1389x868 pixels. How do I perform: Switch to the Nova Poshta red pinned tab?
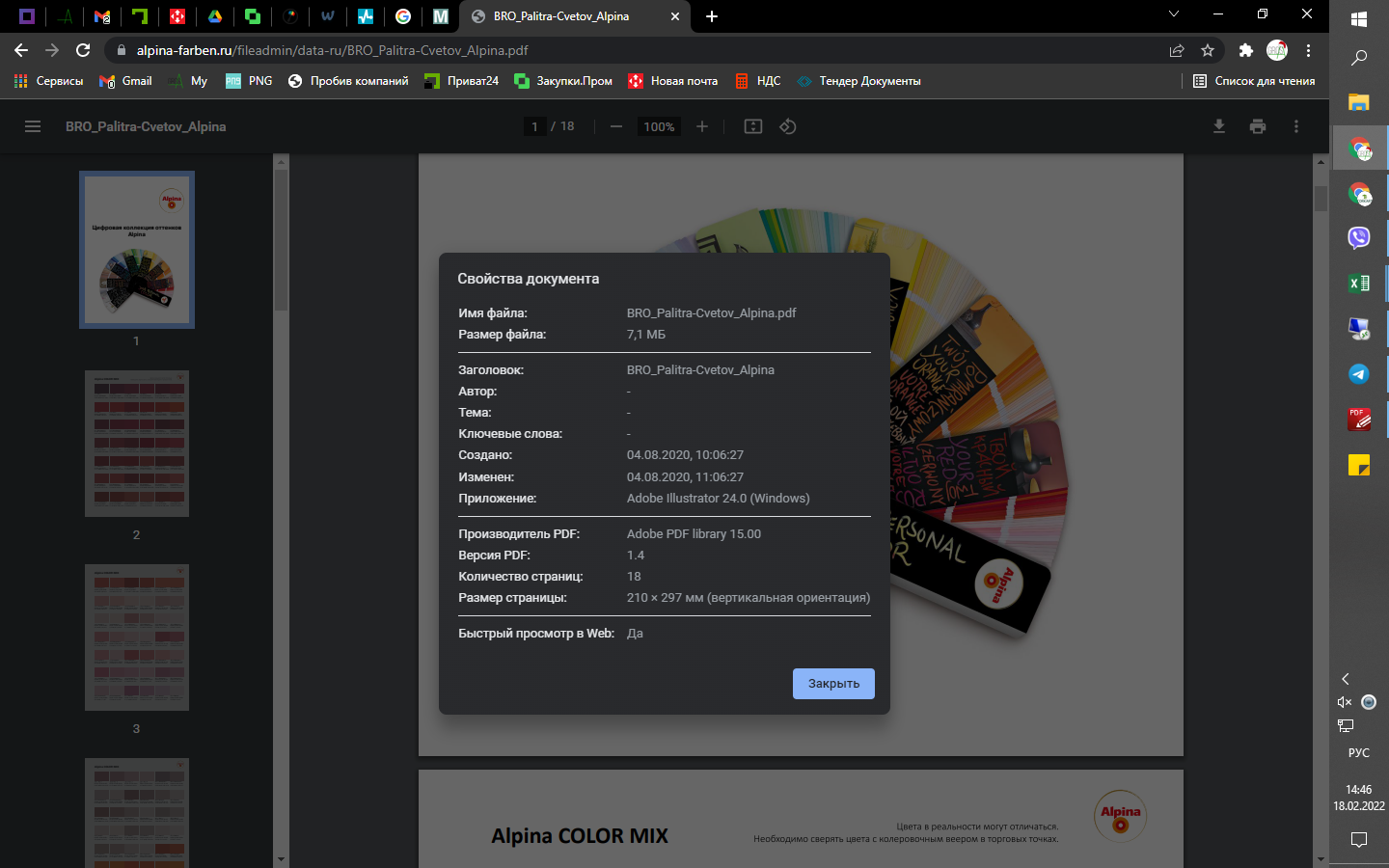click(177, 16)
